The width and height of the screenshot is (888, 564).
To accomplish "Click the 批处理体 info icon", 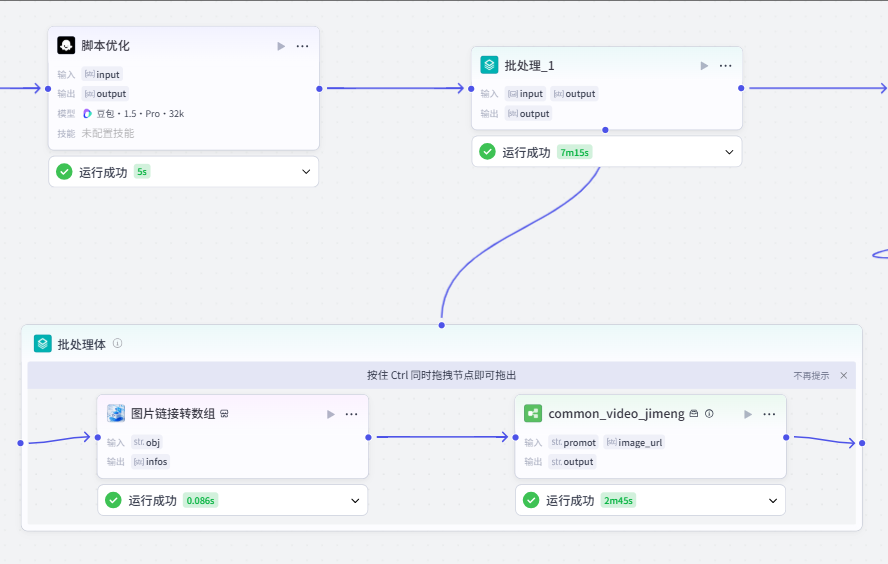I will coord(117,343).
